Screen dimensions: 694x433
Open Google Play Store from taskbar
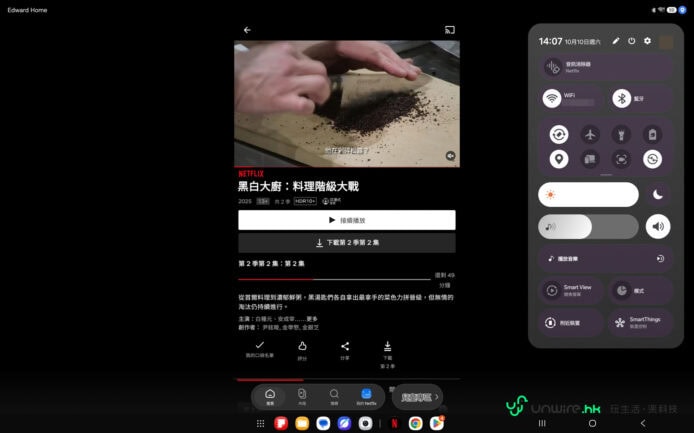(x=437, y=423)
